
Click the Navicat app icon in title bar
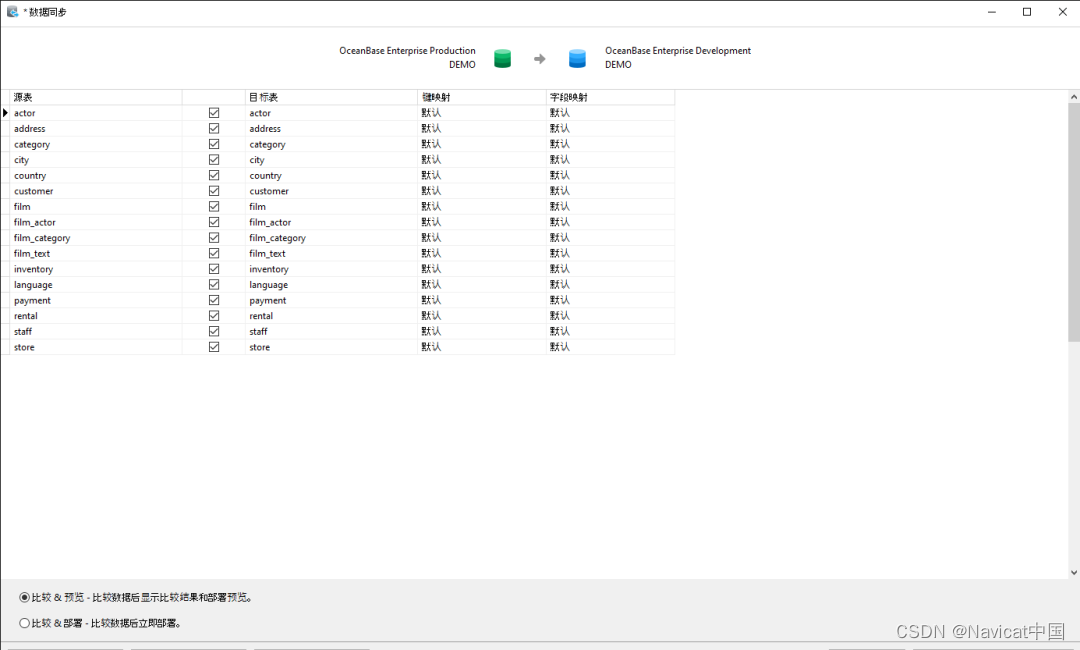click(x=12, y=12)
